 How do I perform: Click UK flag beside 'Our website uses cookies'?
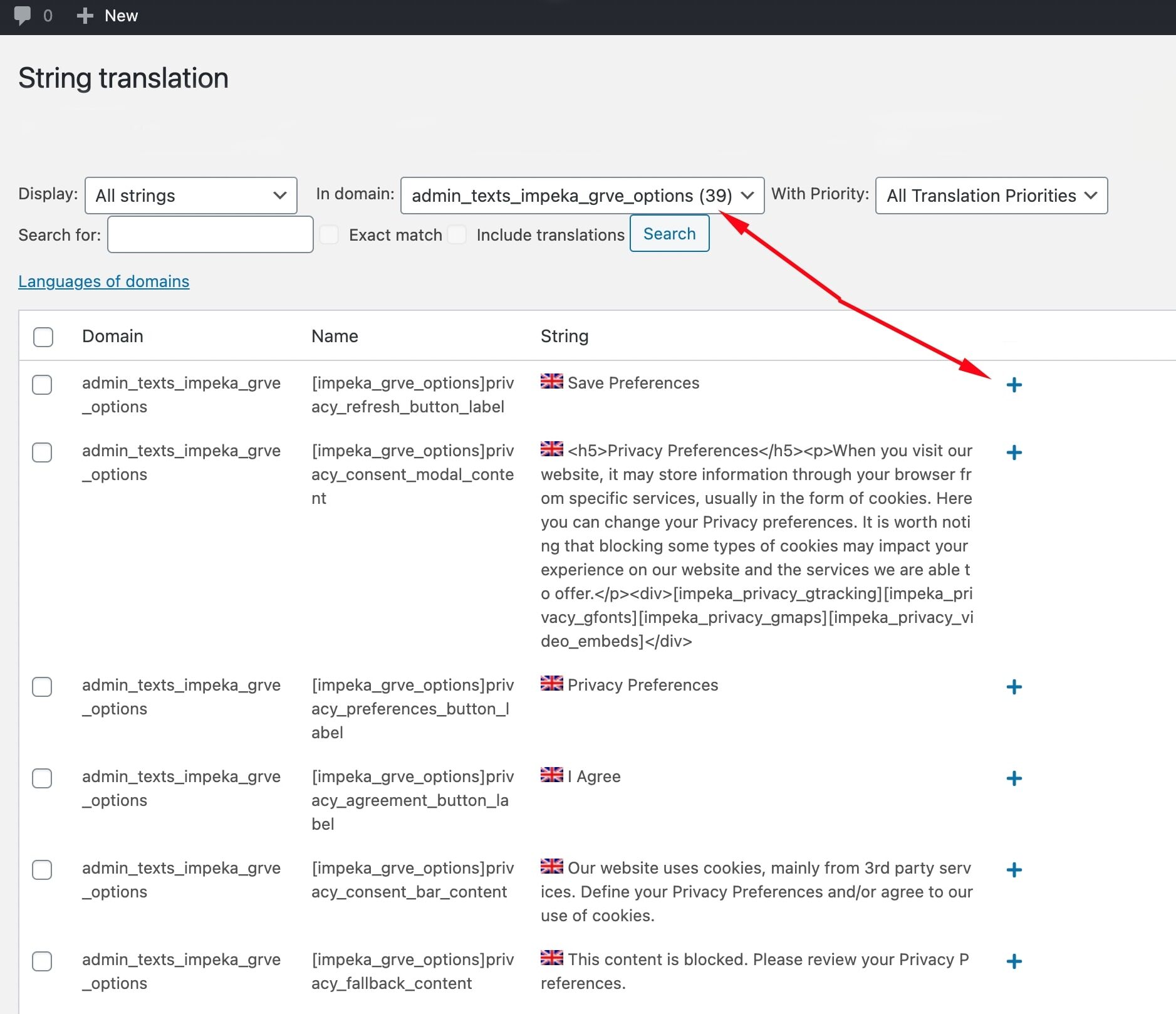point(551,866)
